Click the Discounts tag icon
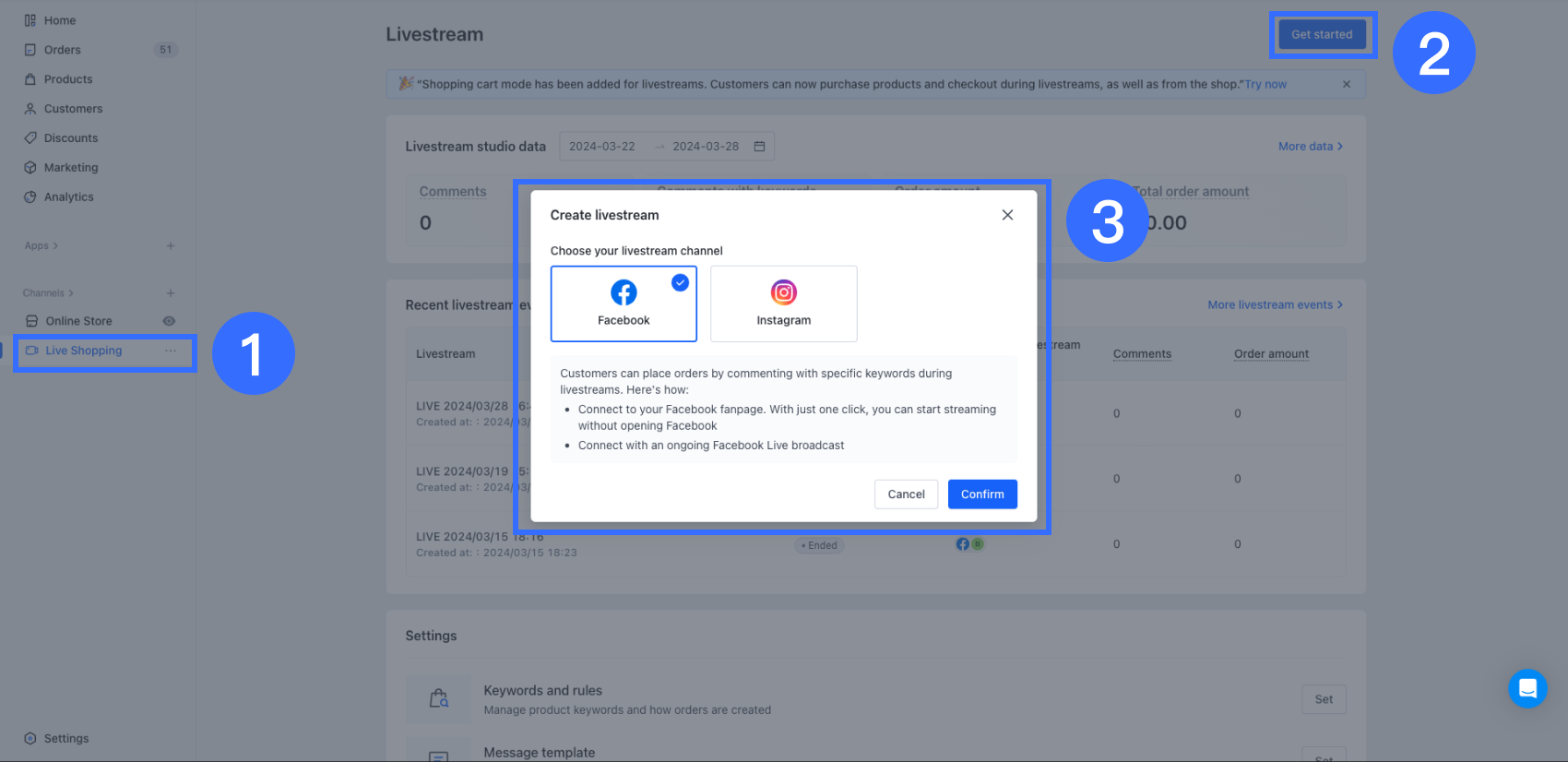 pyautogui.click(x=30, y=138)
